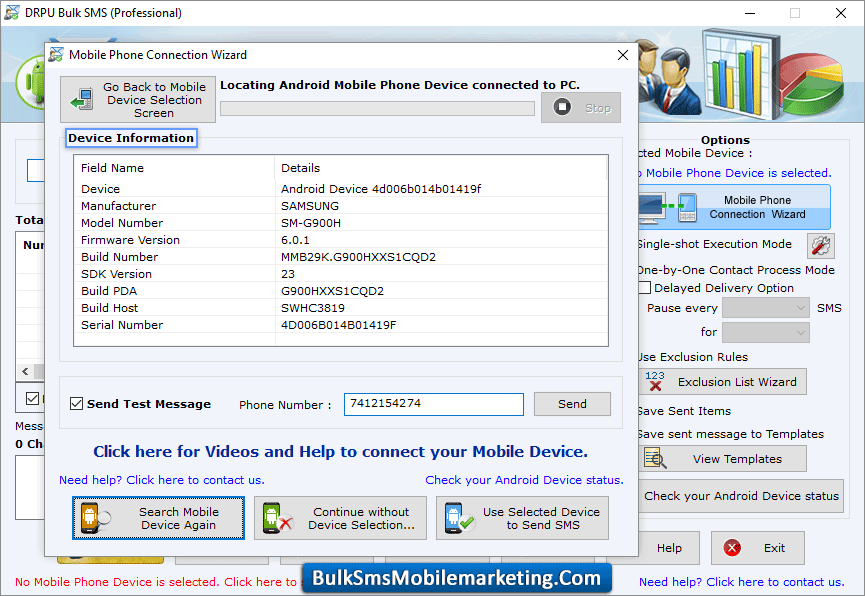Toggle the checkbox below numbers list
This screenshot has width=865, height=596.
(33, 398)
